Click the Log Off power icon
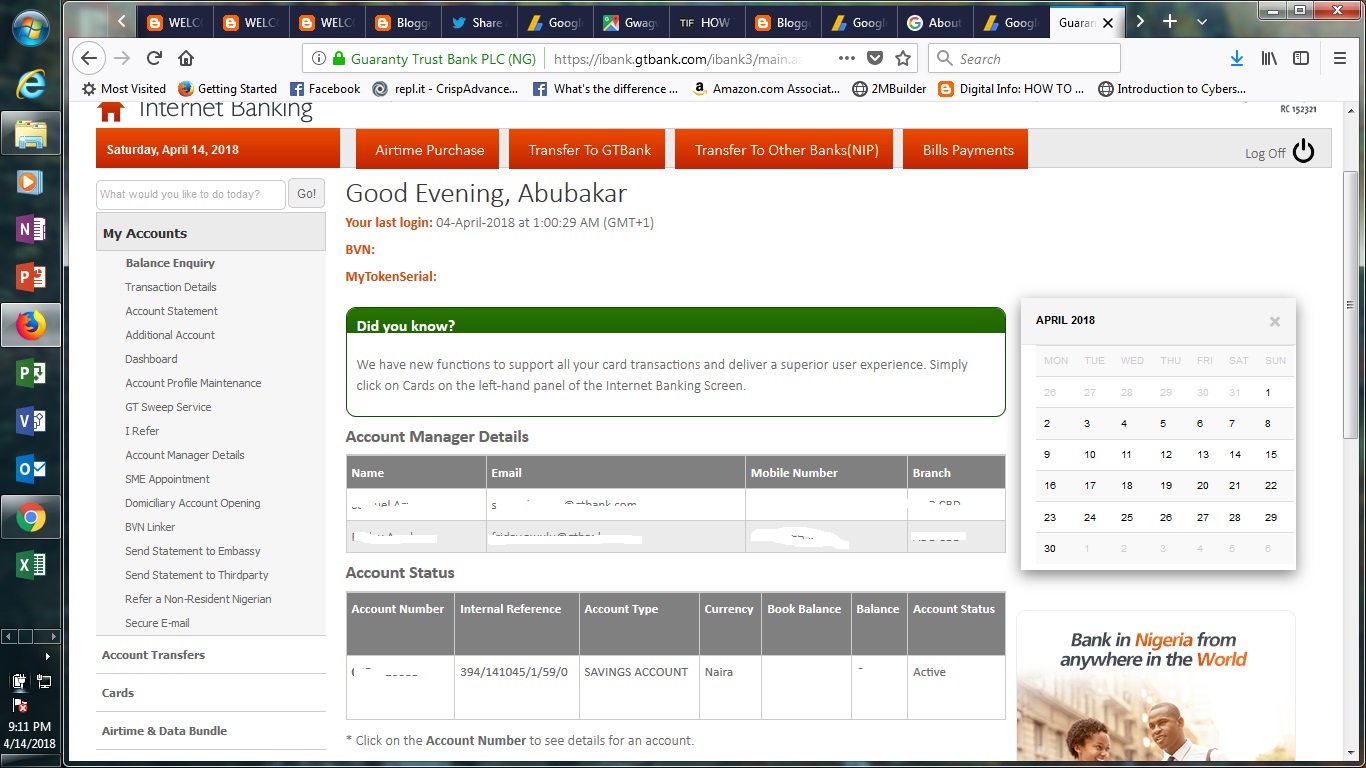 pos(1304,151)
